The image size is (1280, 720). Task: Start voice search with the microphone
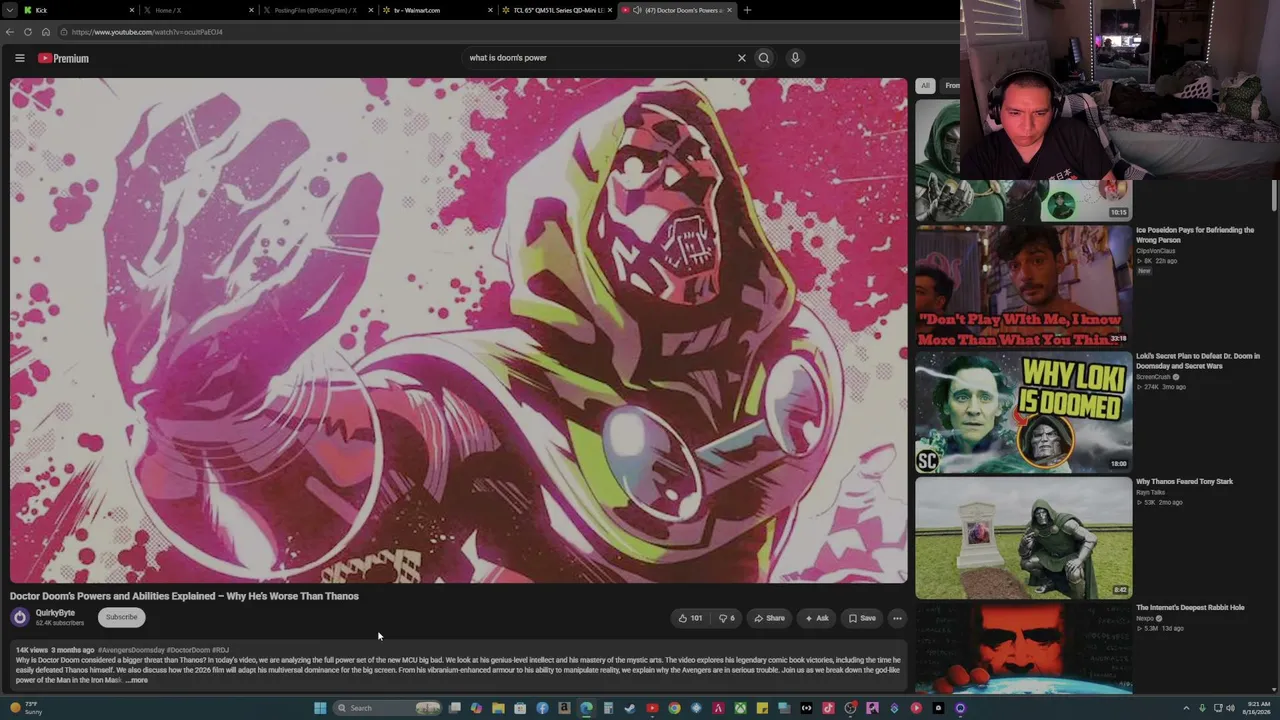(795, 58)
